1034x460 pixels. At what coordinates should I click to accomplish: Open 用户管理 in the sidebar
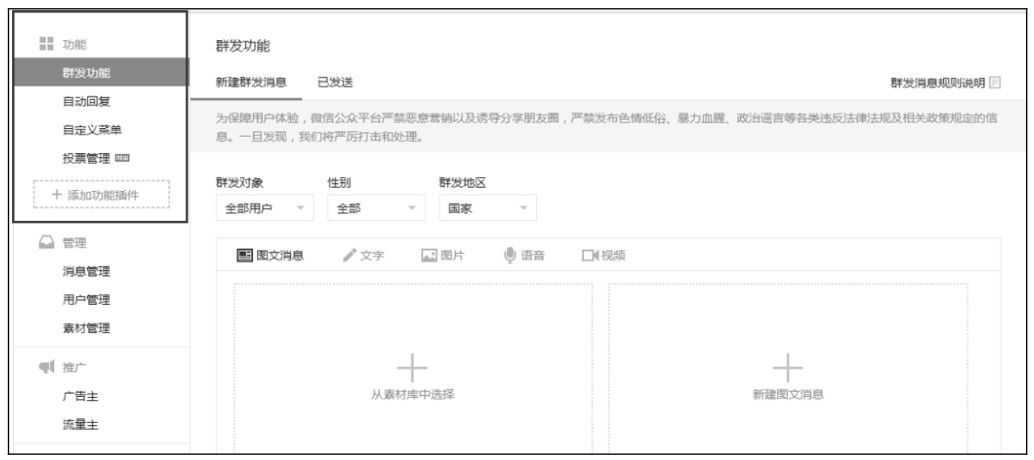point(86,300)
